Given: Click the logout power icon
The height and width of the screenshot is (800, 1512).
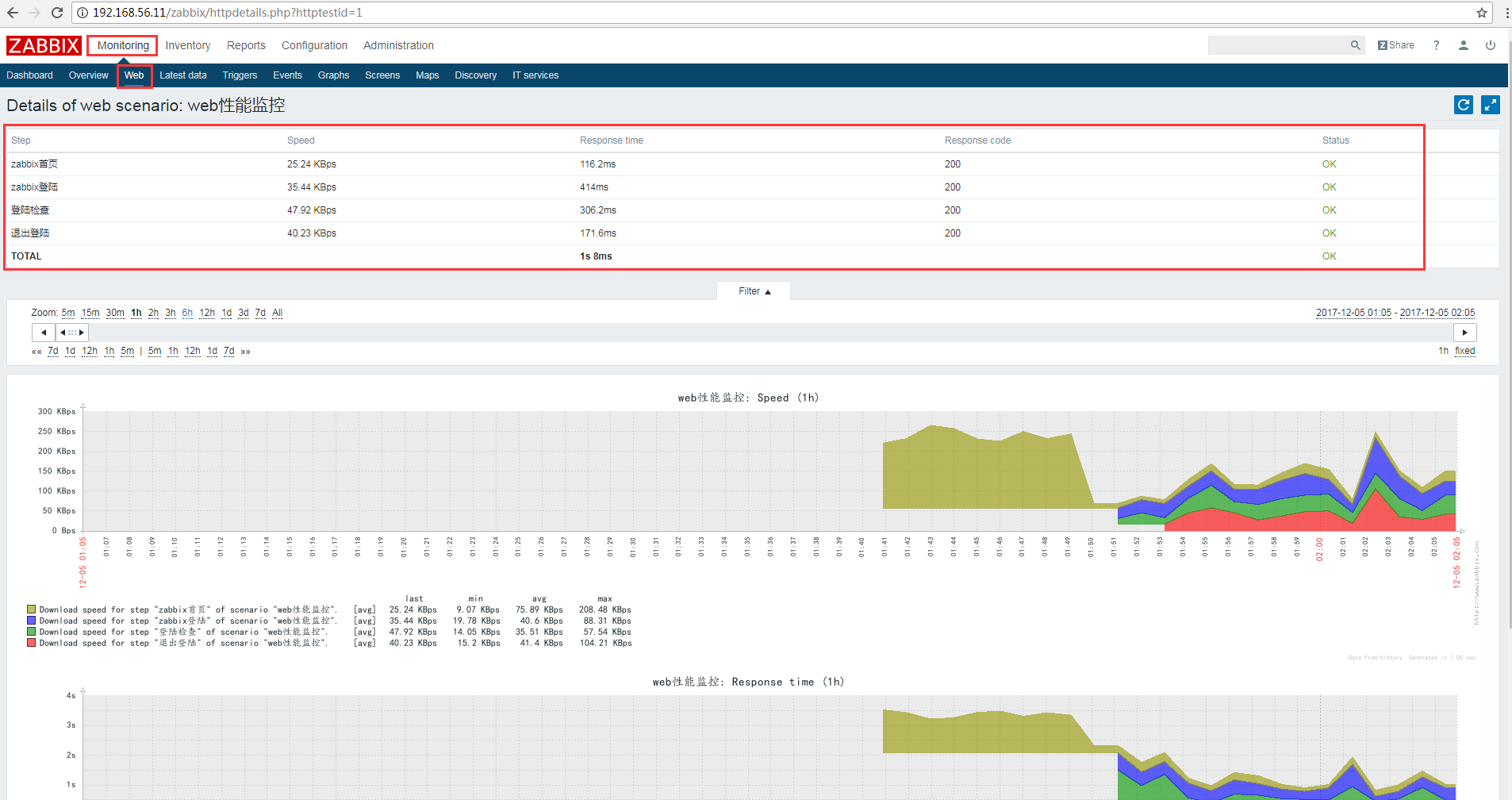Looking at the screenshot, I should pyautogui.click(x=1491, y=45).
